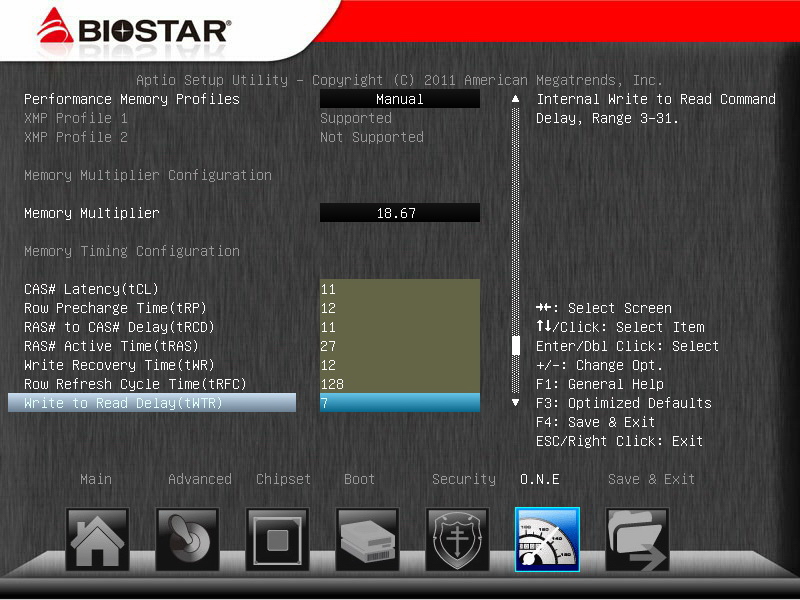The image size is (800, 600).
Task: Open the Memory Multiplier 18.67 dropdown
Action: 399,213
